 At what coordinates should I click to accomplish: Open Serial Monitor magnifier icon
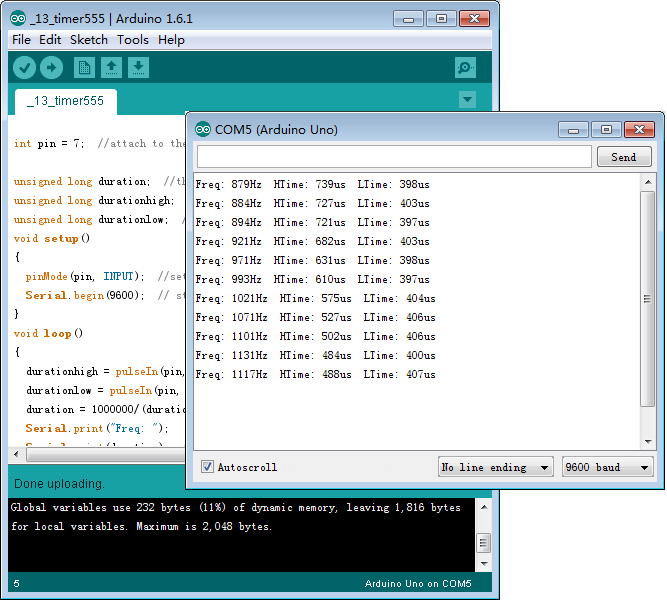coord(465,68)
